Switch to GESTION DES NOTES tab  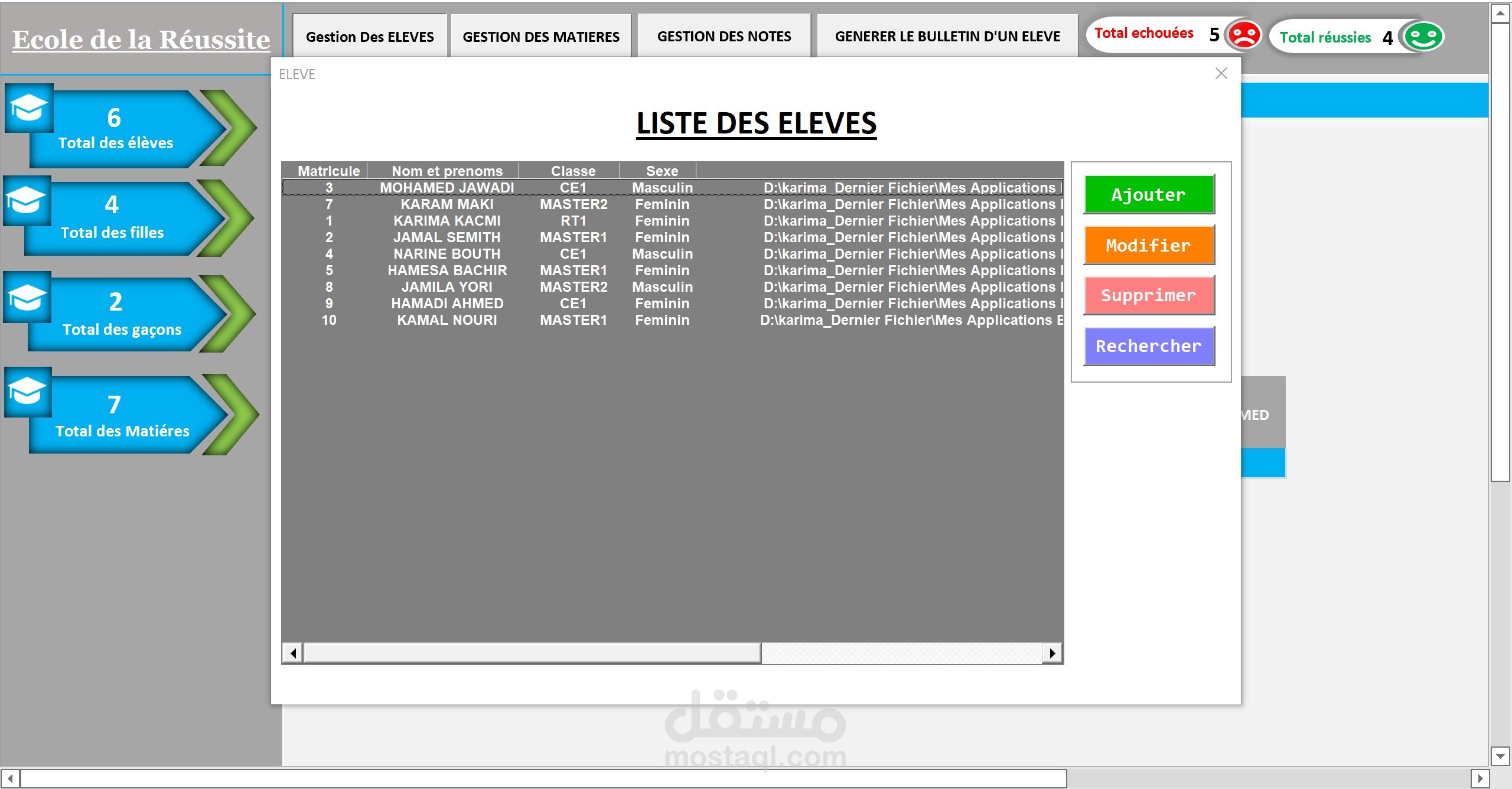724,37
